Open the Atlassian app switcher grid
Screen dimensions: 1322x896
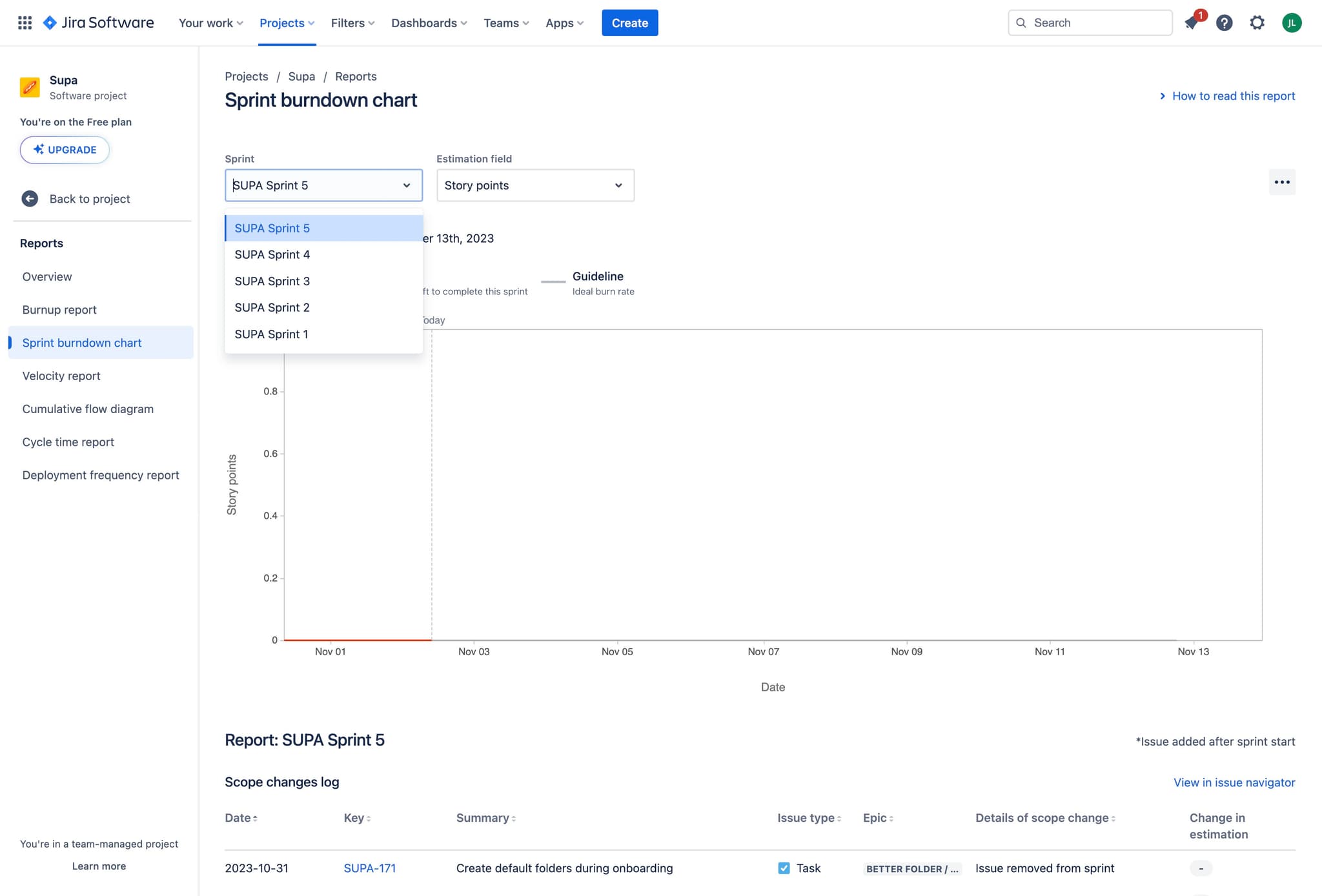[x=25, y=23]
